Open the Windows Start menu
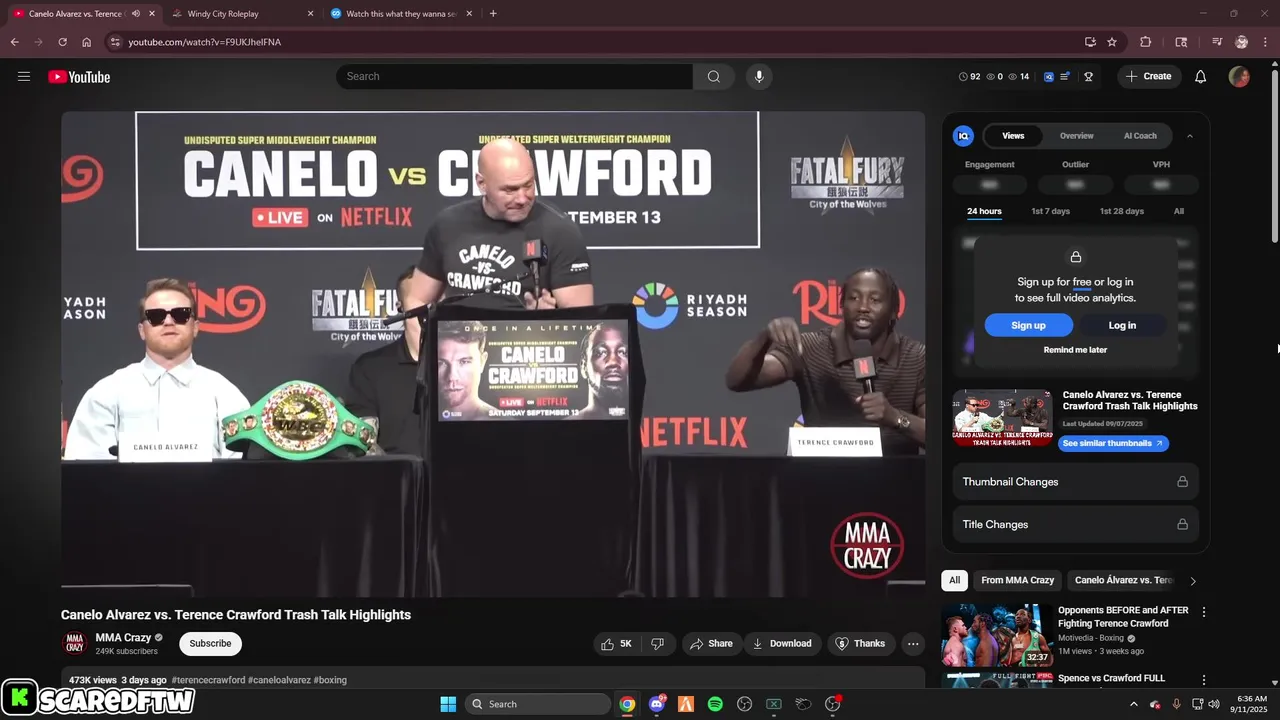The width and height of the screenshot is (1280, 720). 448,704
